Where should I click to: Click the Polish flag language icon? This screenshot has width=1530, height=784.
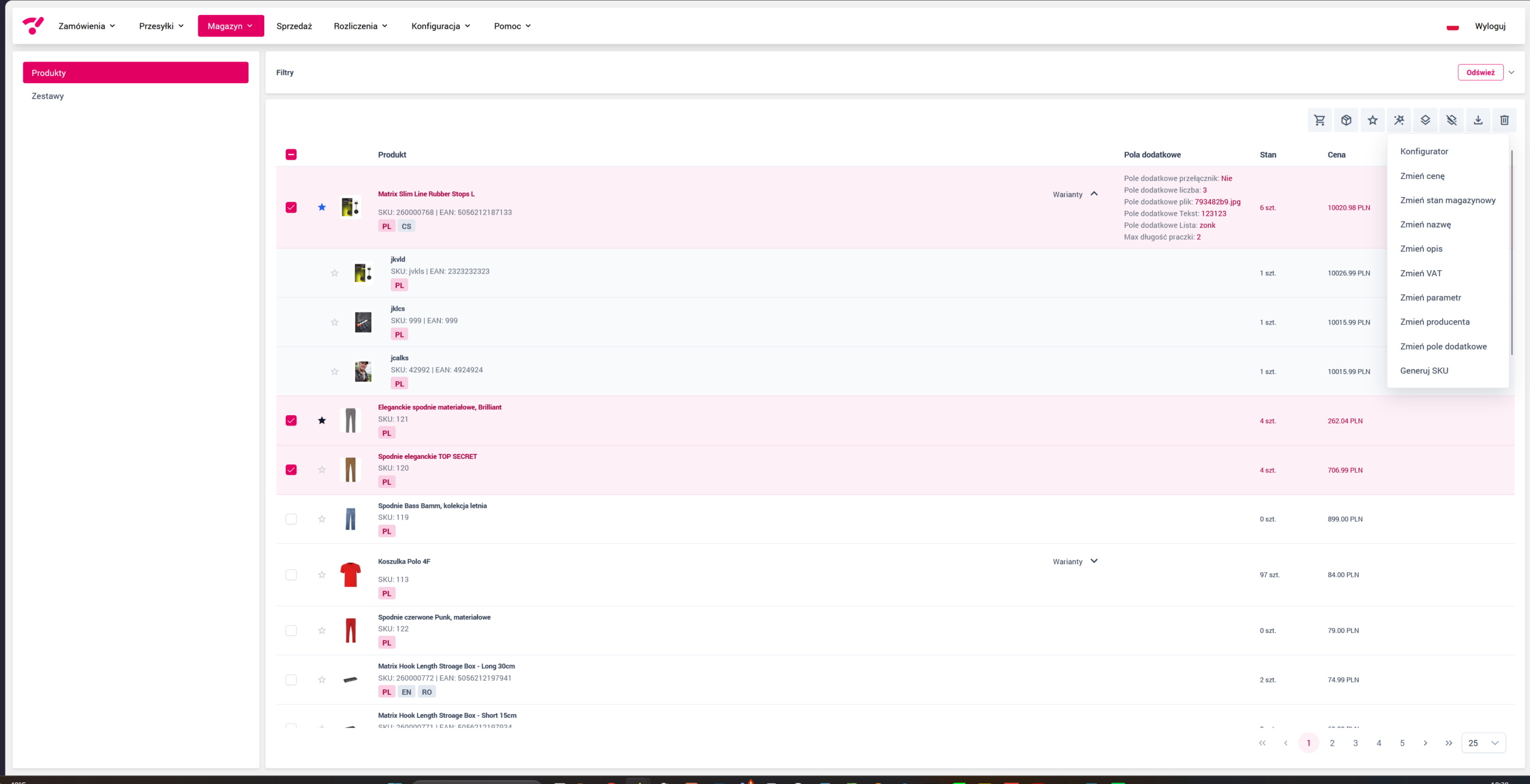[1453, 26]
